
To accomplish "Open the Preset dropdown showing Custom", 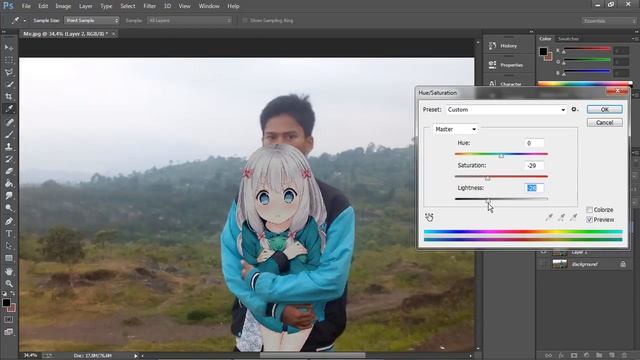I will tap(506, 109).
